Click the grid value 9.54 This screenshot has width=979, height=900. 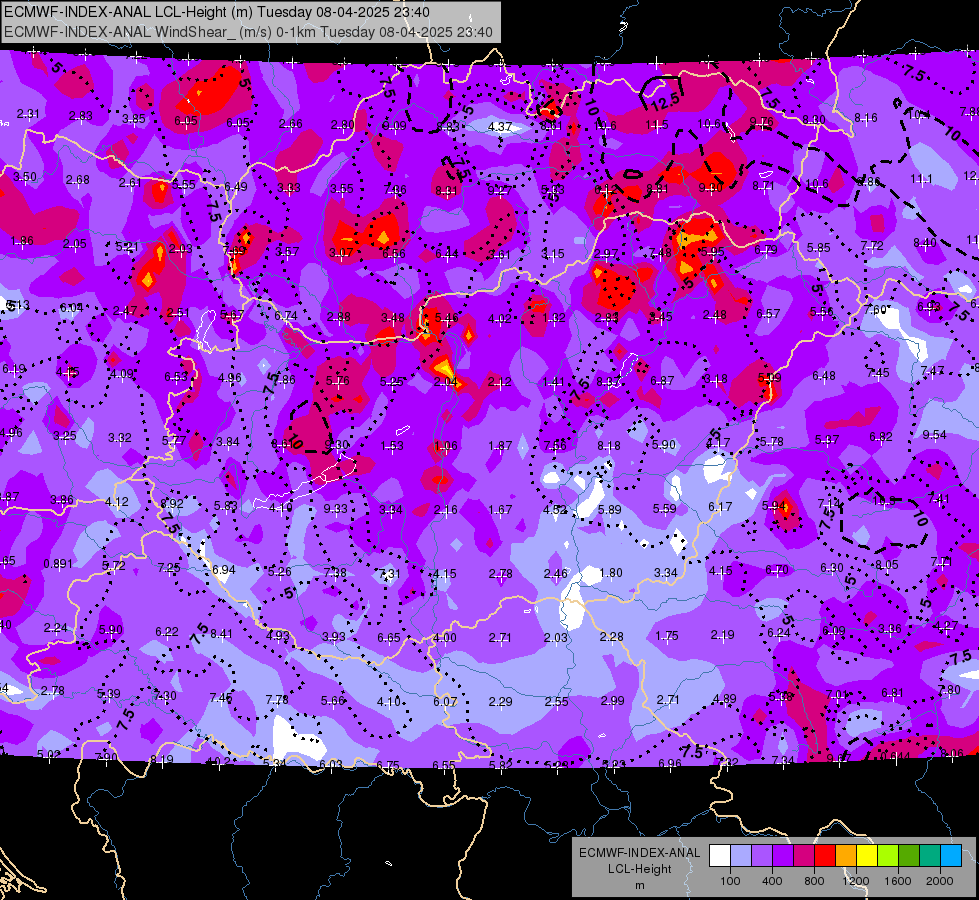tap(934, 435)
